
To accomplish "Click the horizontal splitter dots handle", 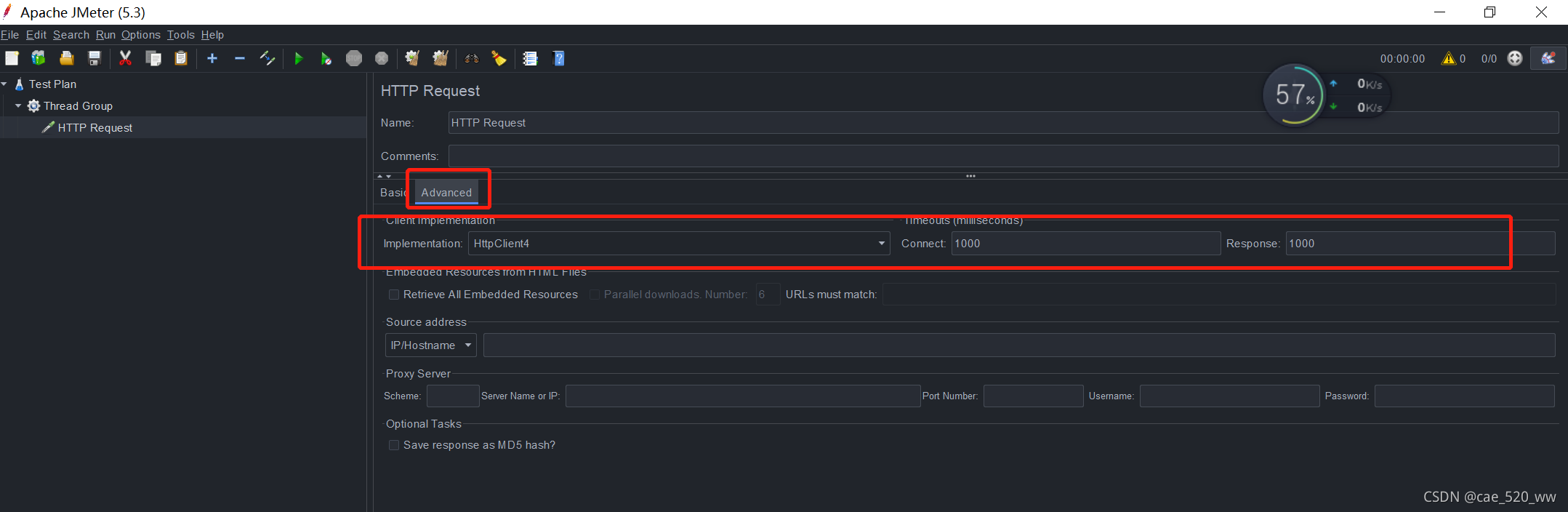I will pyautogui.click(x=970, y=176).
